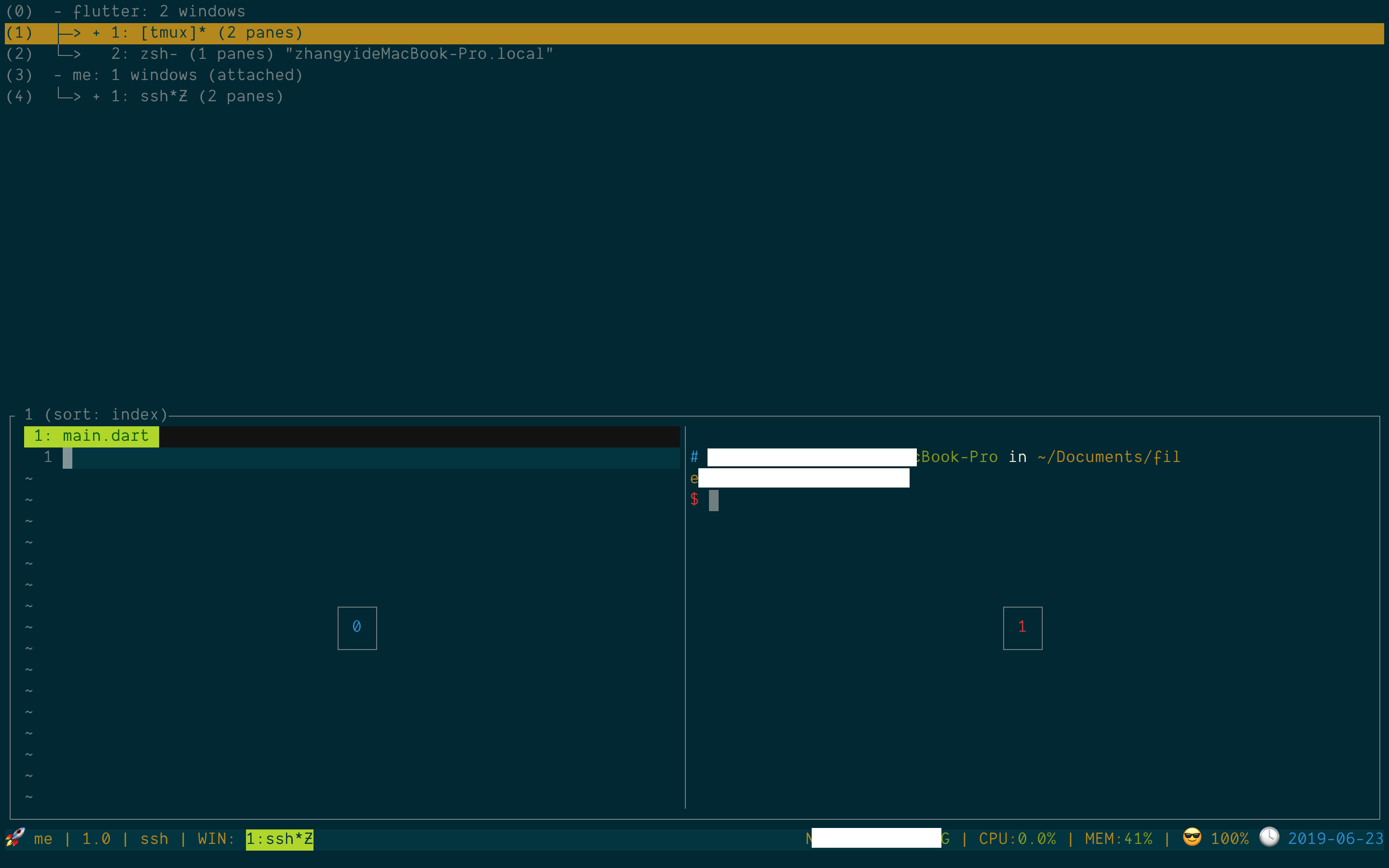
Task: Choose the highlighted [tmux]* window entry
Action: point(694,33)
